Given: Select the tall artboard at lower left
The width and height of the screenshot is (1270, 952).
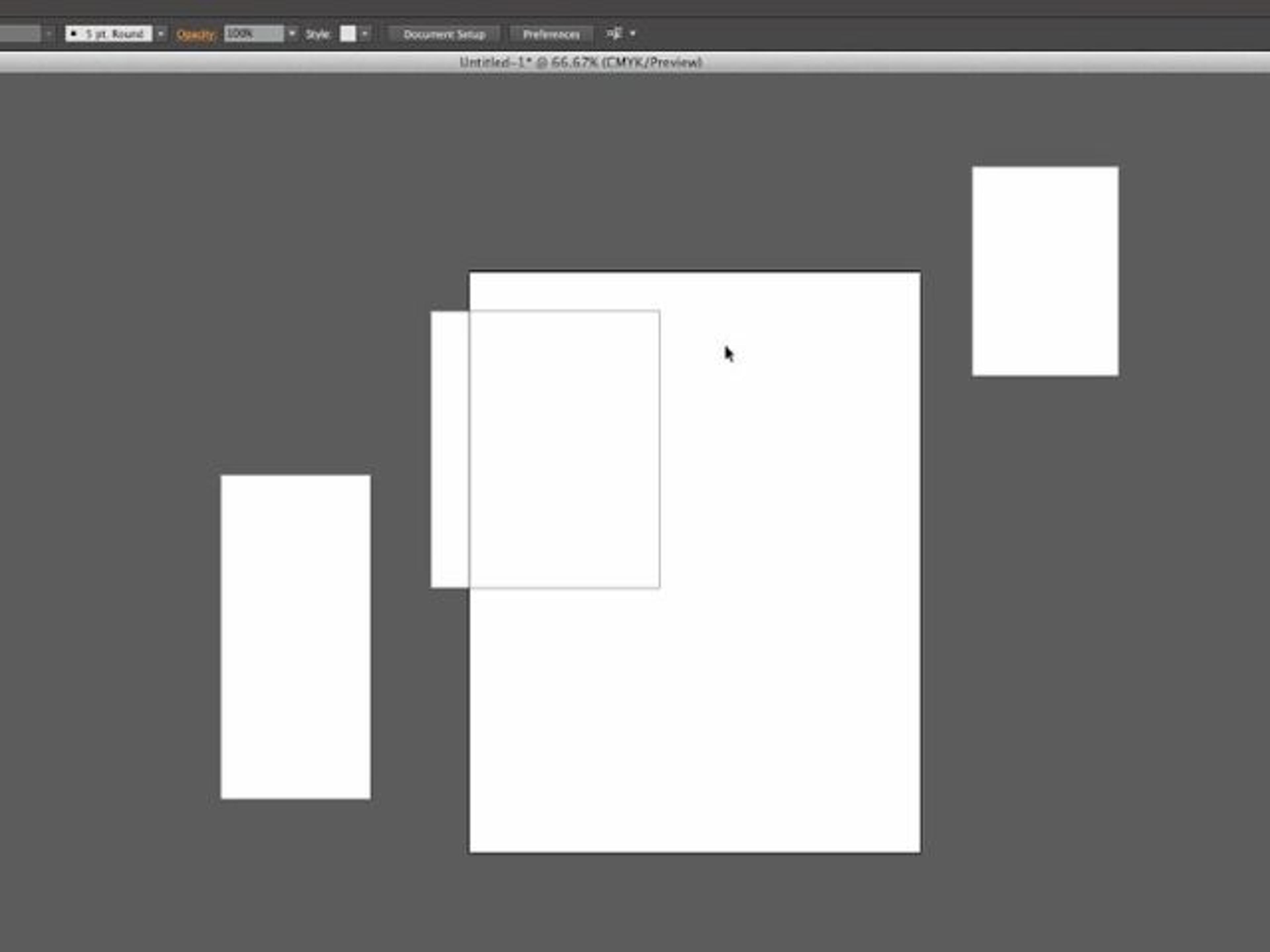Looking at the screenshot, I should click(x=296, y=636).
